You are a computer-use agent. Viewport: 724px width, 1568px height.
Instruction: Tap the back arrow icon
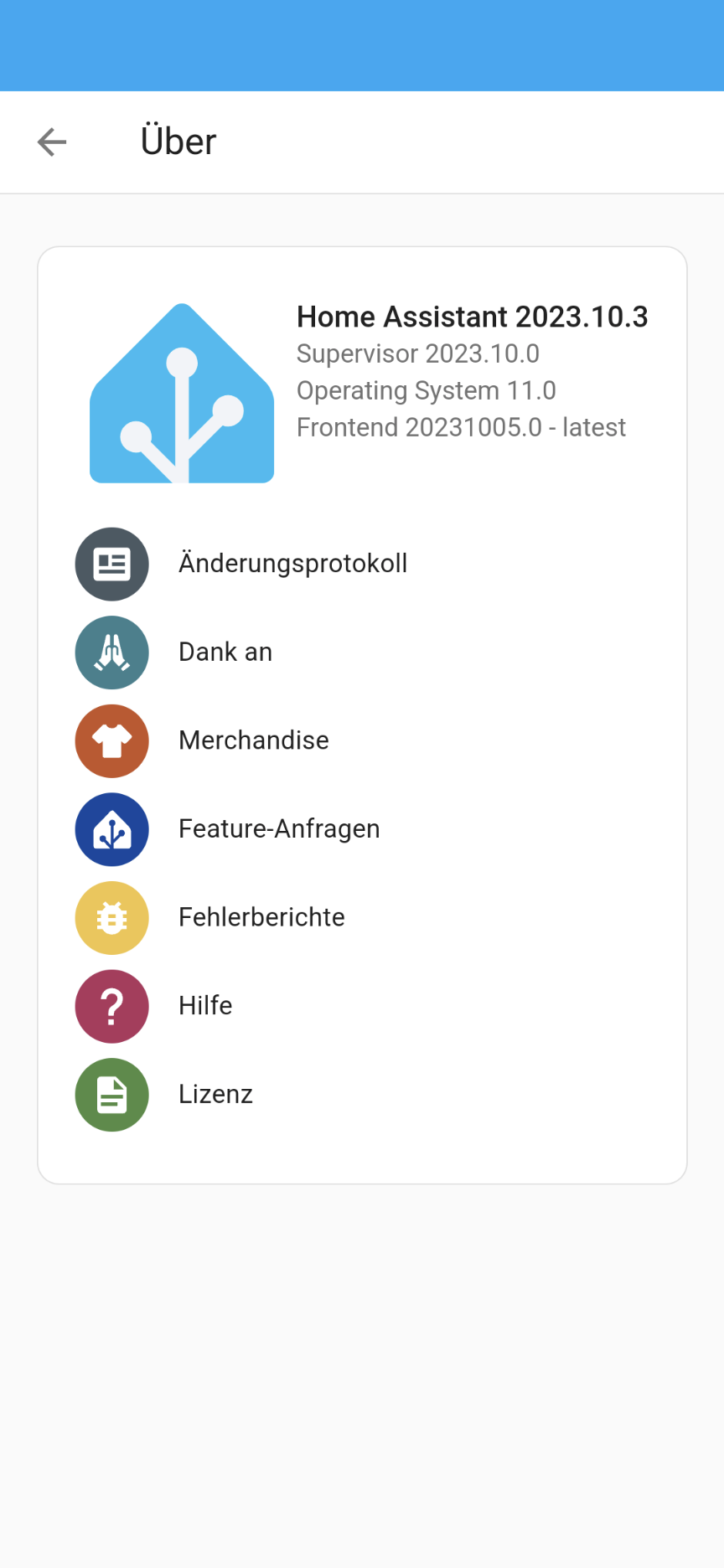(x=52, y=142)
